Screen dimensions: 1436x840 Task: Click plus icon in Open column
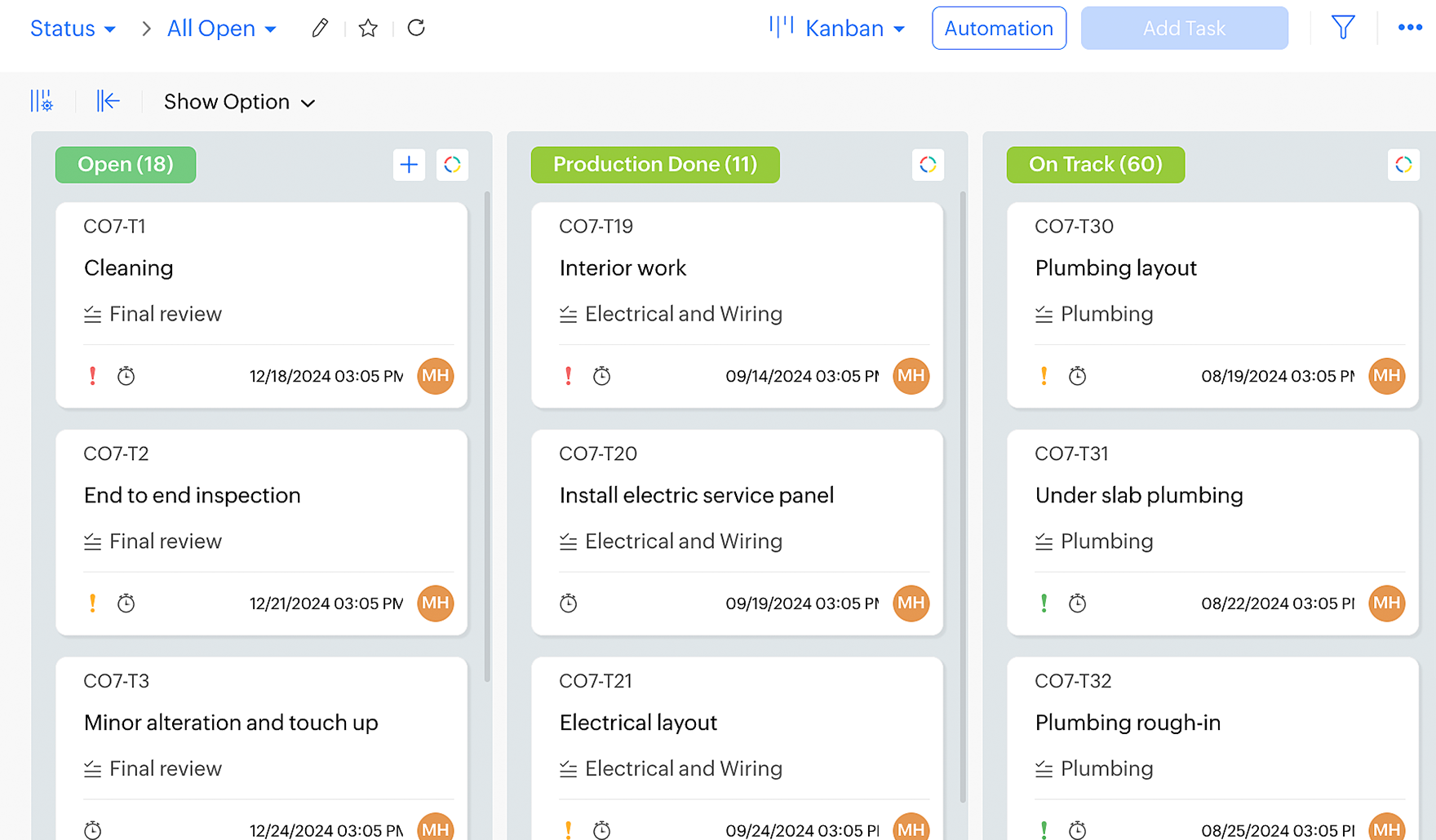tap(409, 165)
